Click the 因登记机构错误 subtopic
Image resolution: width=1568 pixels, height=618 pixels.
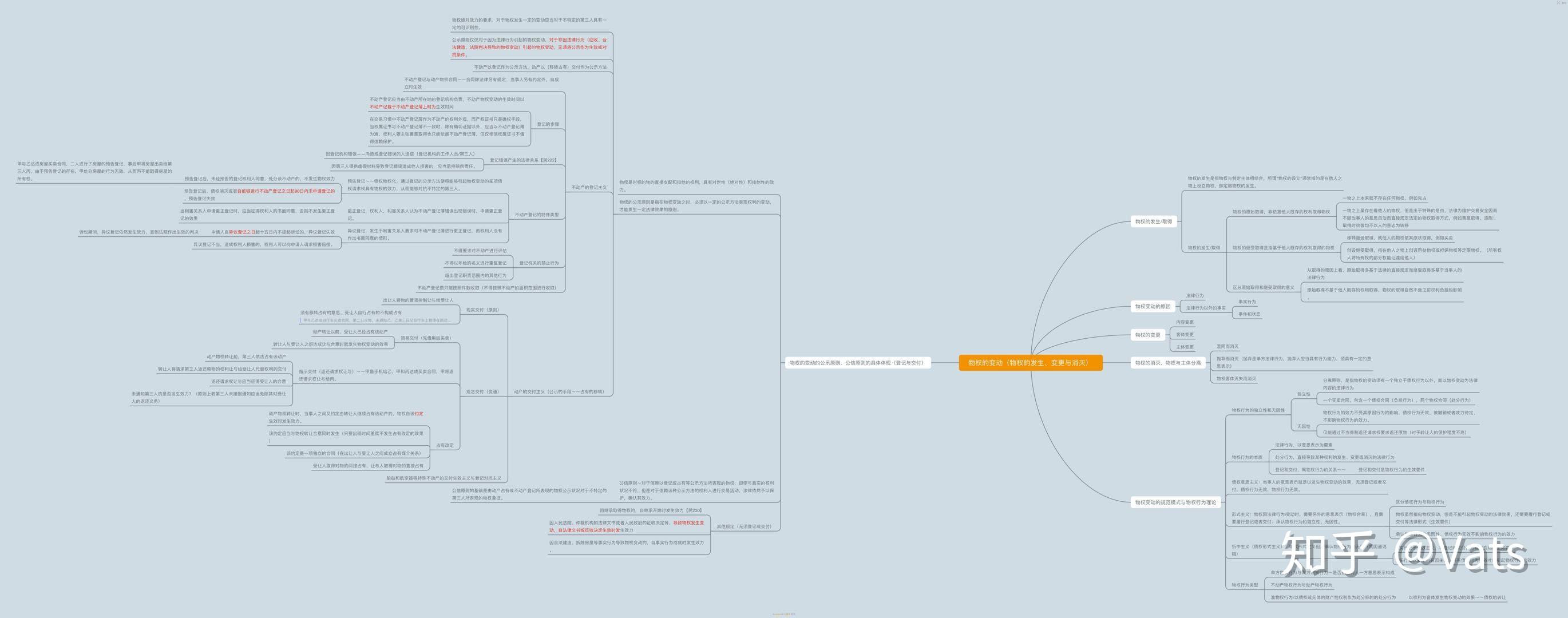click(x=400, y=154)
